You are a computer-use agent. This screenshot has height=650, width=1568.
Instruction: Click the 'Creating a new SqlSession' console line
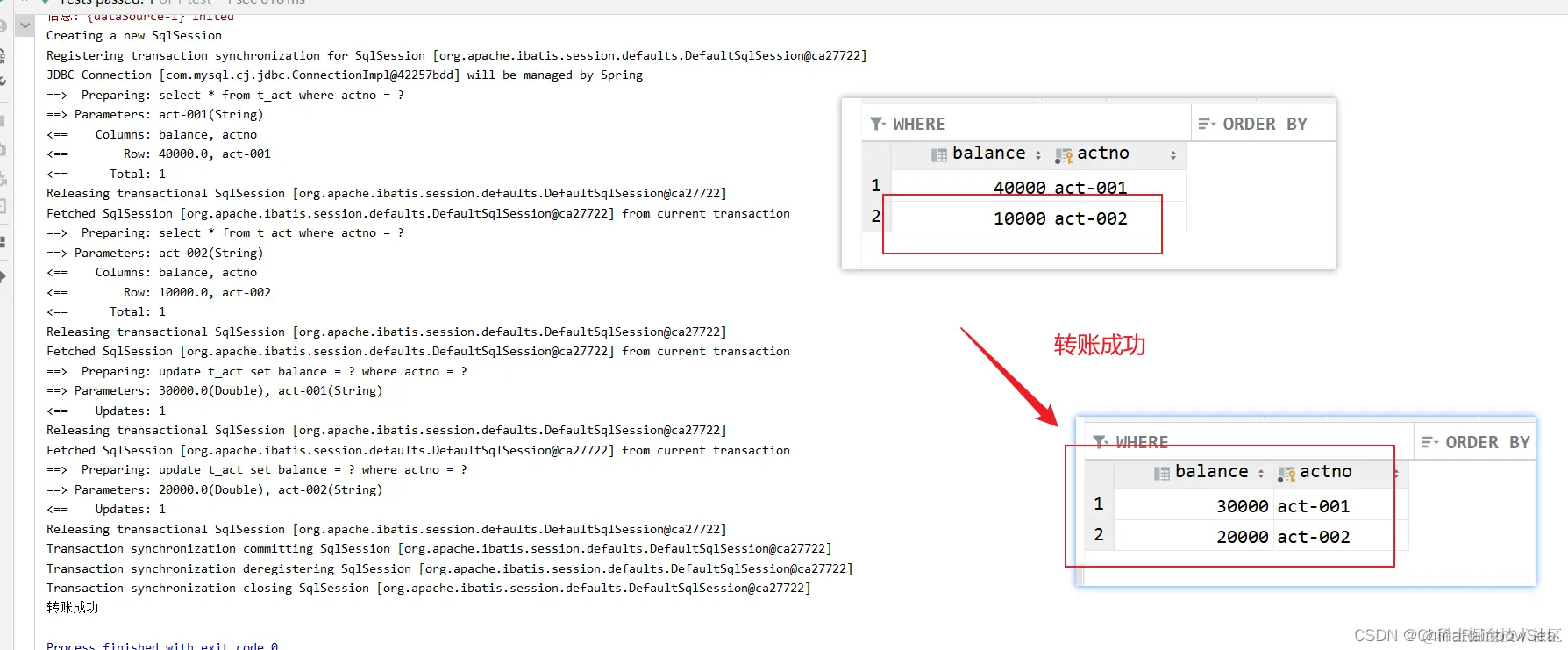[x=134, y=36]
